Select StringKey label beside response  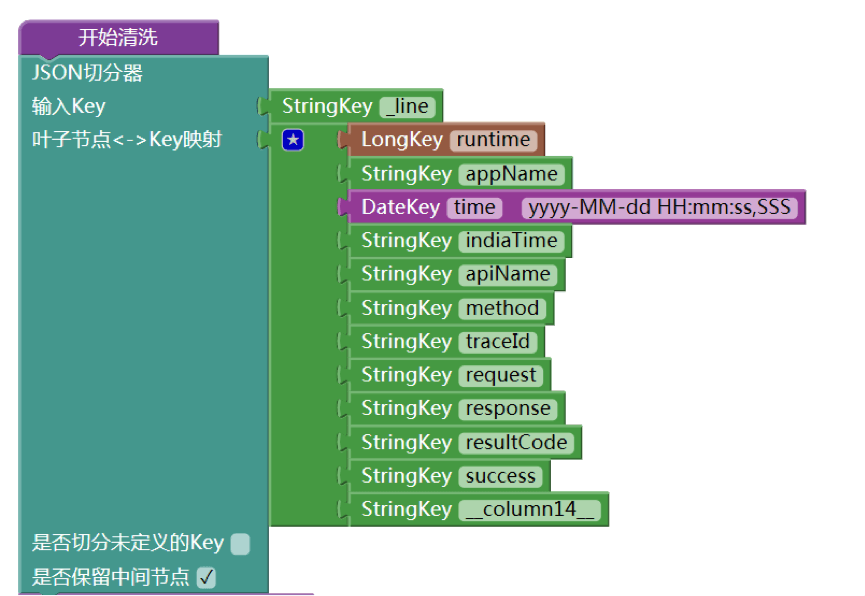tap(407, 409)
